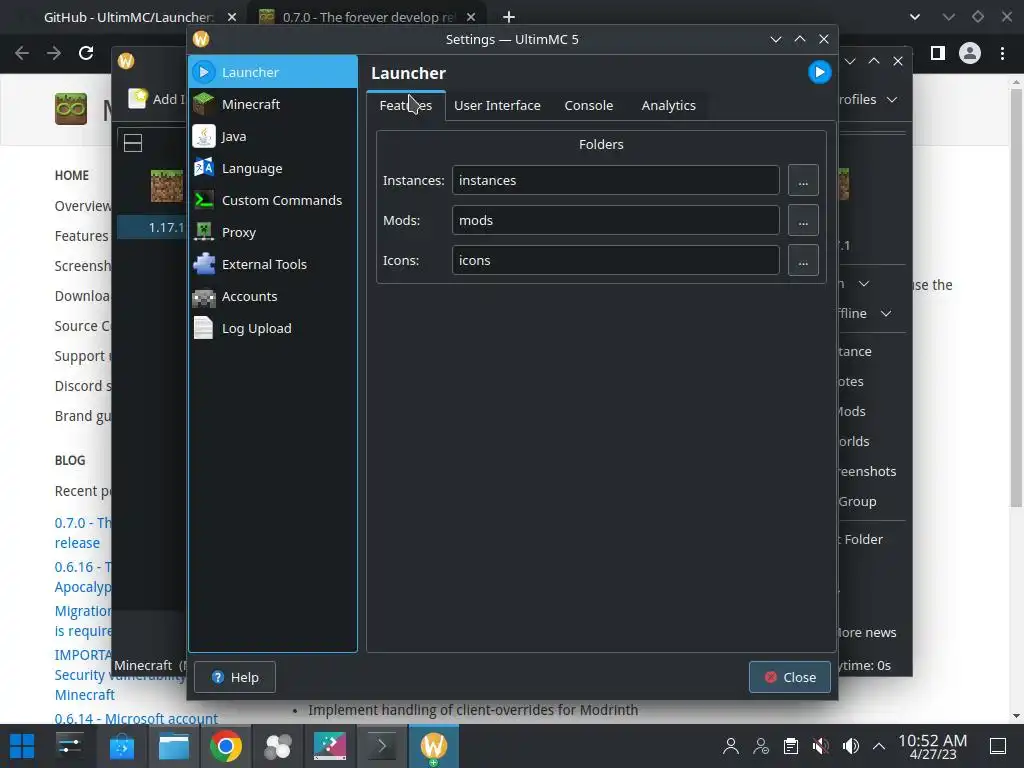Open the browser three-dot menu

[x=1002, y=53]
